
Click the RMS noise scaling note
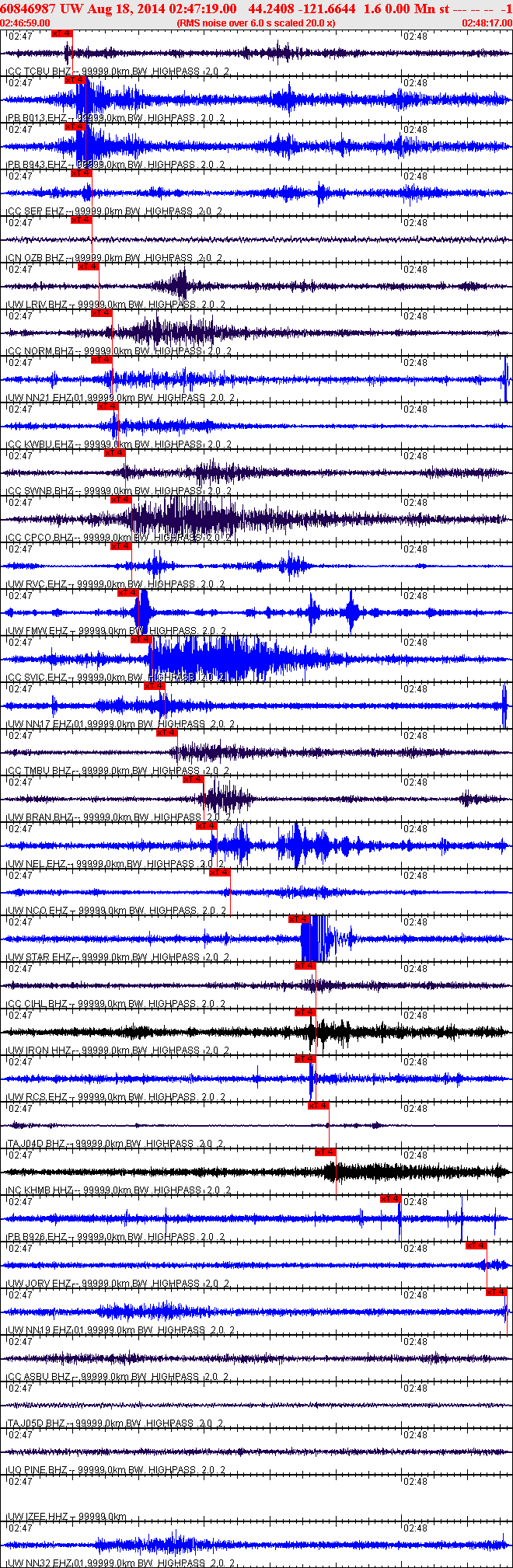256,23
